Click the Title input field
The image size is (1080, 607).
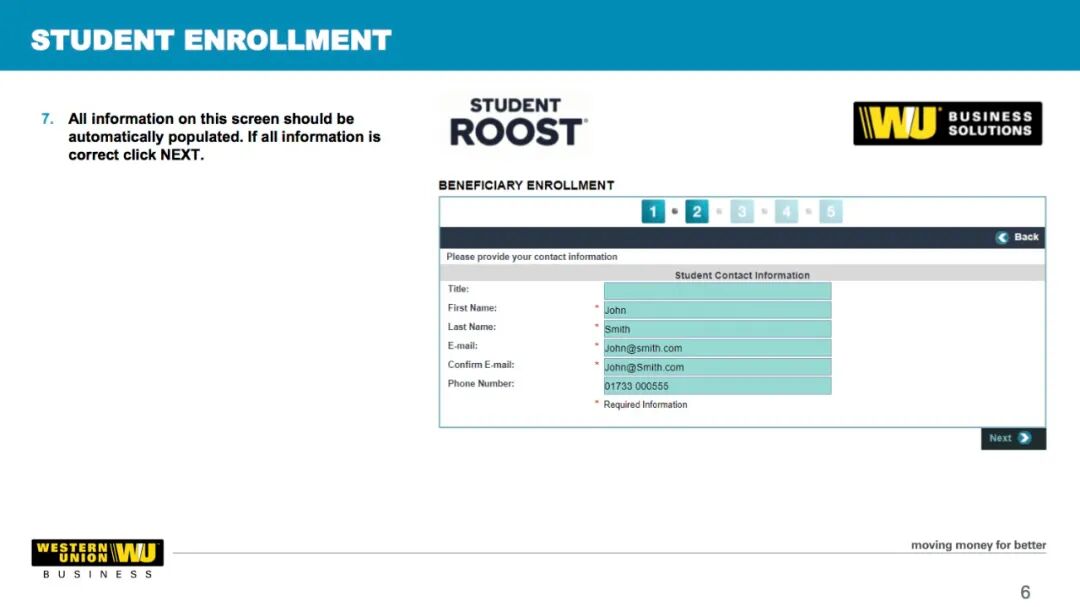coord(717,291)
